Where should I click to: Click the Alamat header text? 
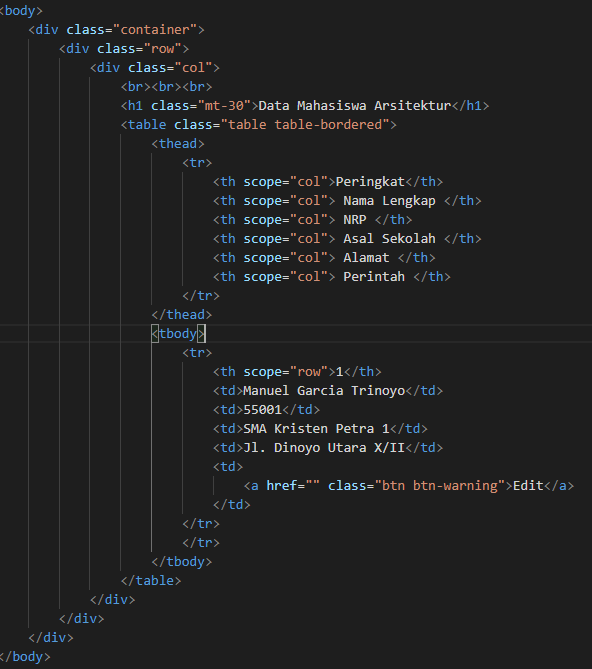[x=366, y=258]
